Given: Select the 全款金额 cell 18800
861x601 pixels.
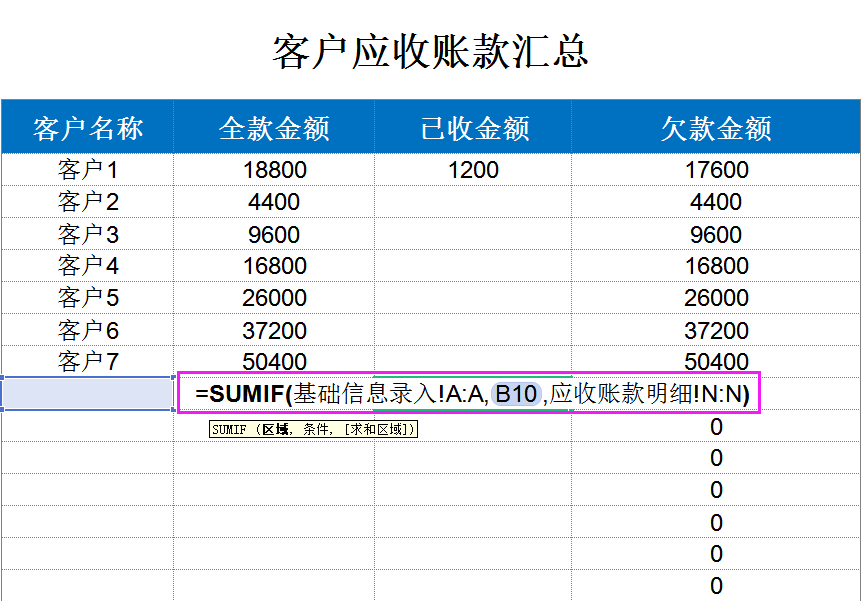Looking at the screenshot, I should tap(274, 170).
